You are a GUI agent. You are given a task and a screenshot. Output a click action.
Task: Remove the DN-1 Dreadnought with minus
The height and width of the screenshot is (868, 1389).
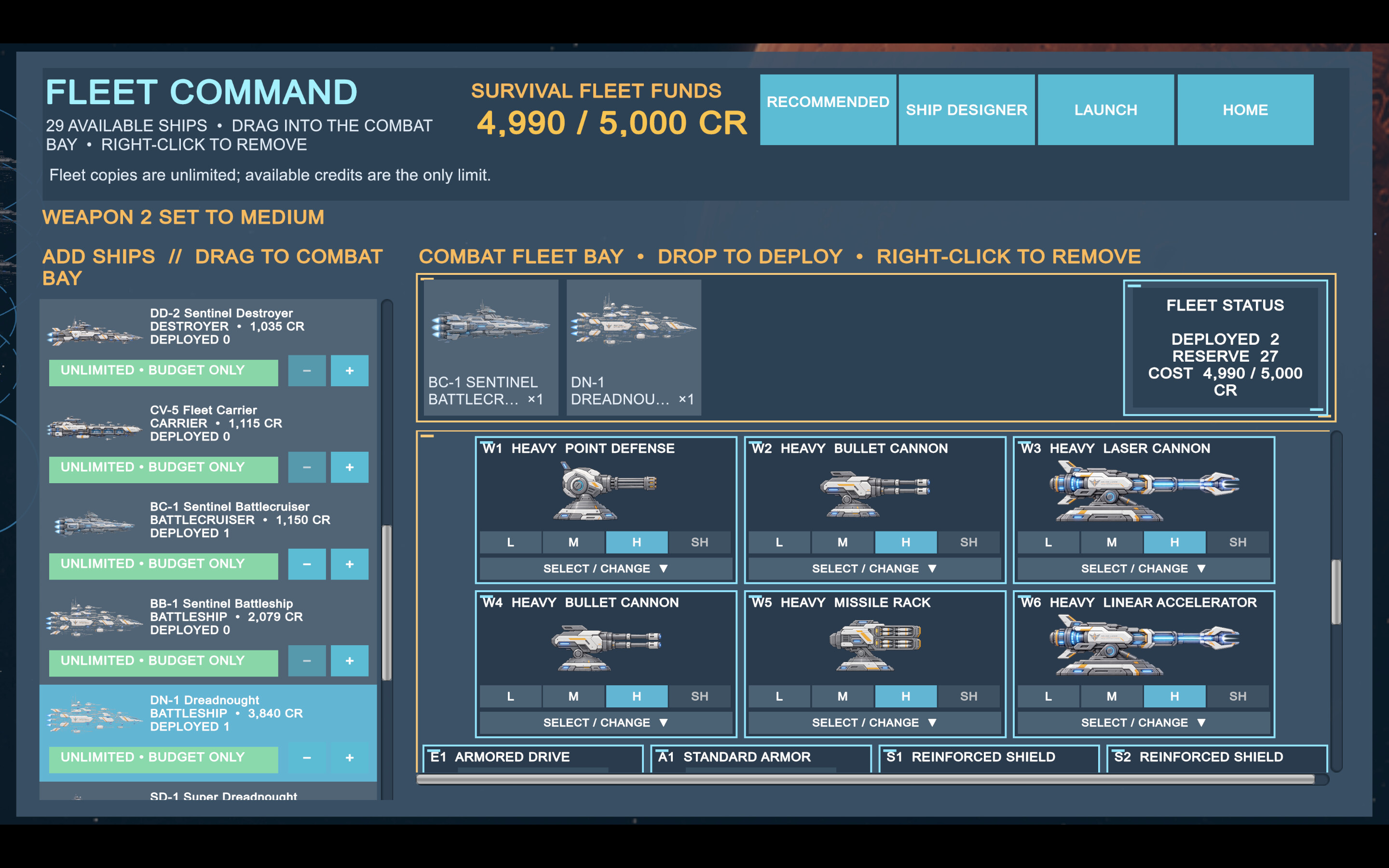click(307, 758)
